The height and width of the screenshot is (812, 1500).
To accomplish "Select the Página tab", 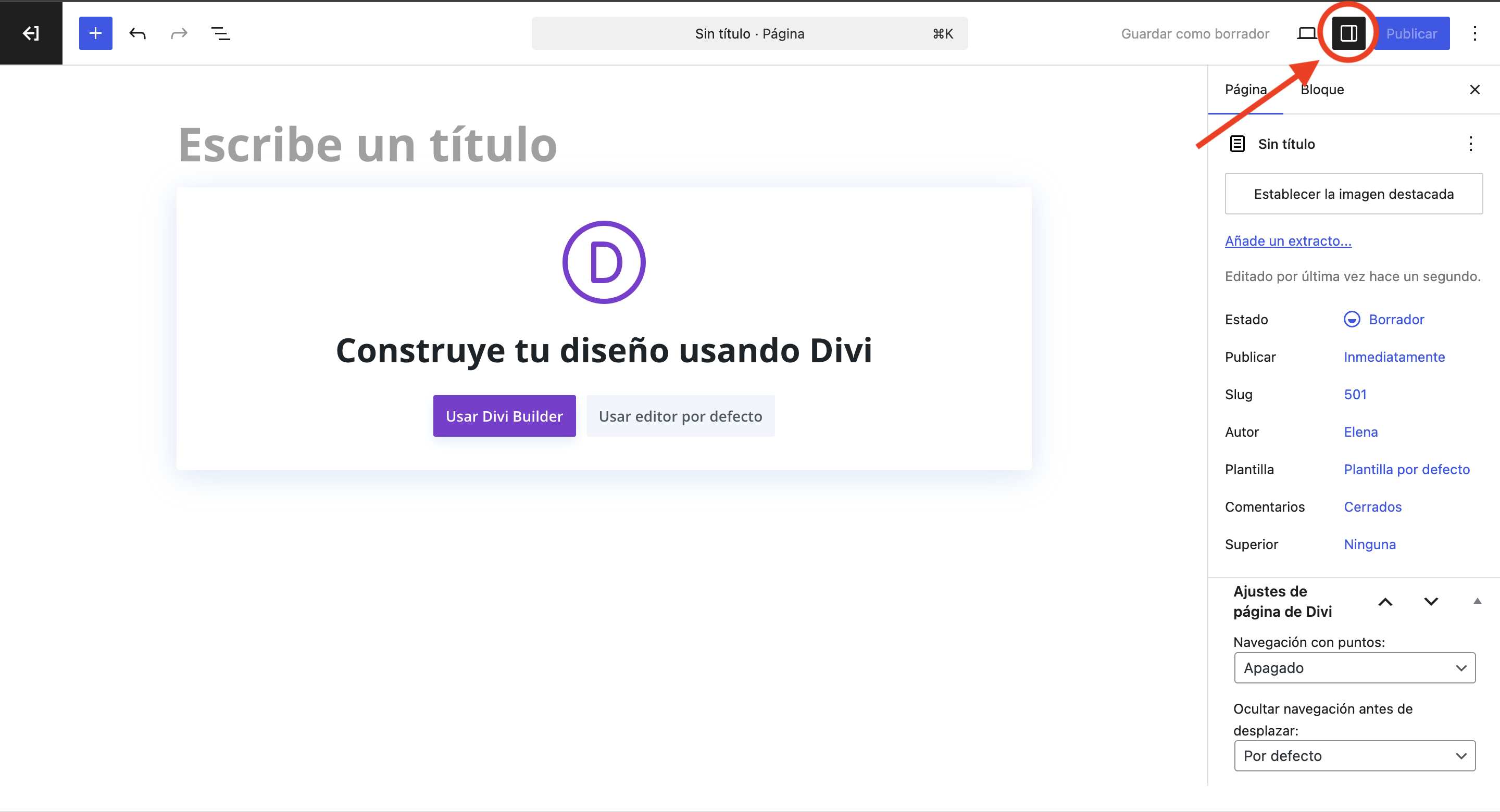I will pos(1245,89).
